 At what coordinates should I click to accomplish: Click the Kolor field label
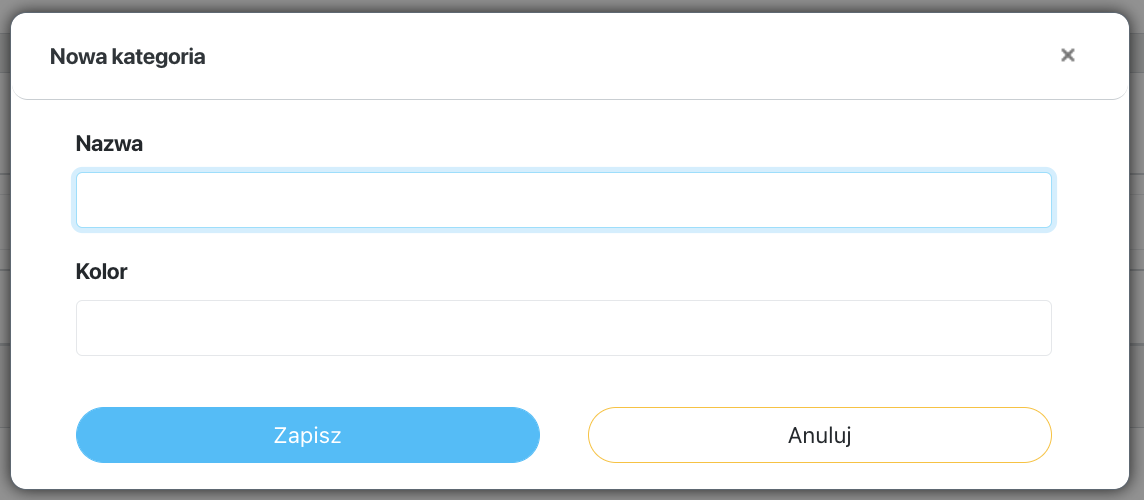(x=101, y=272)
